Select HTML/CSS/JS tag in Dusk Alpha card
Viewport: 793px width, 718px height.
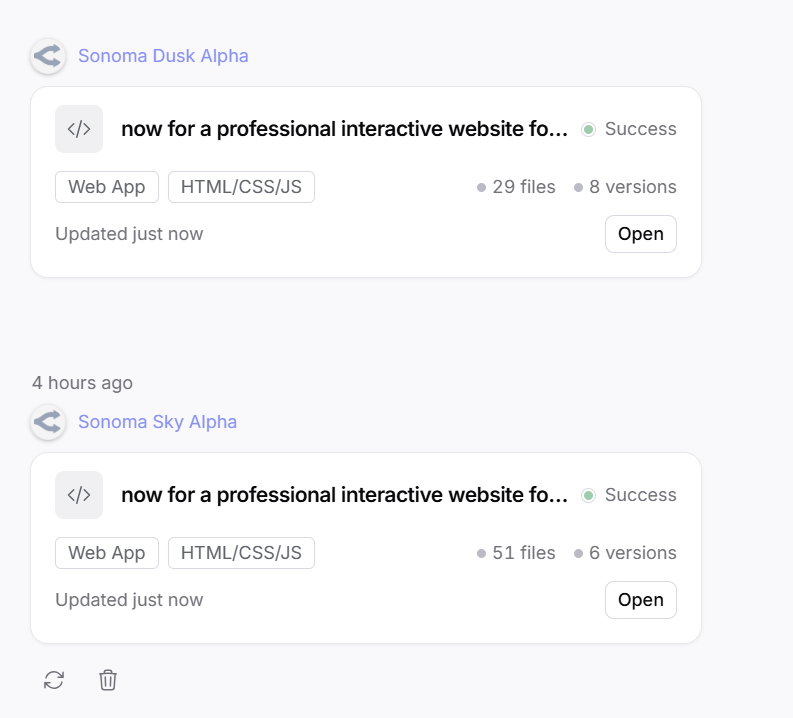[x=241, y=187]
